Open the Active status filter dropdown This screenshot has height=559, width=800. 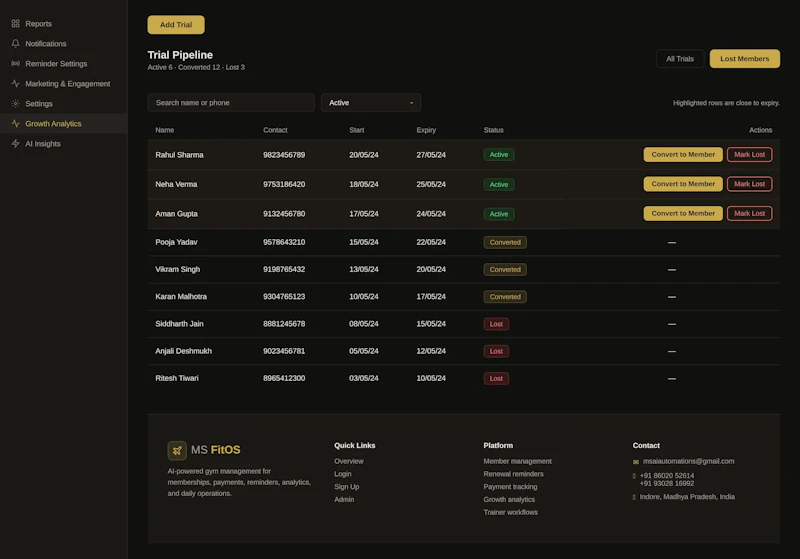point(370,103)
